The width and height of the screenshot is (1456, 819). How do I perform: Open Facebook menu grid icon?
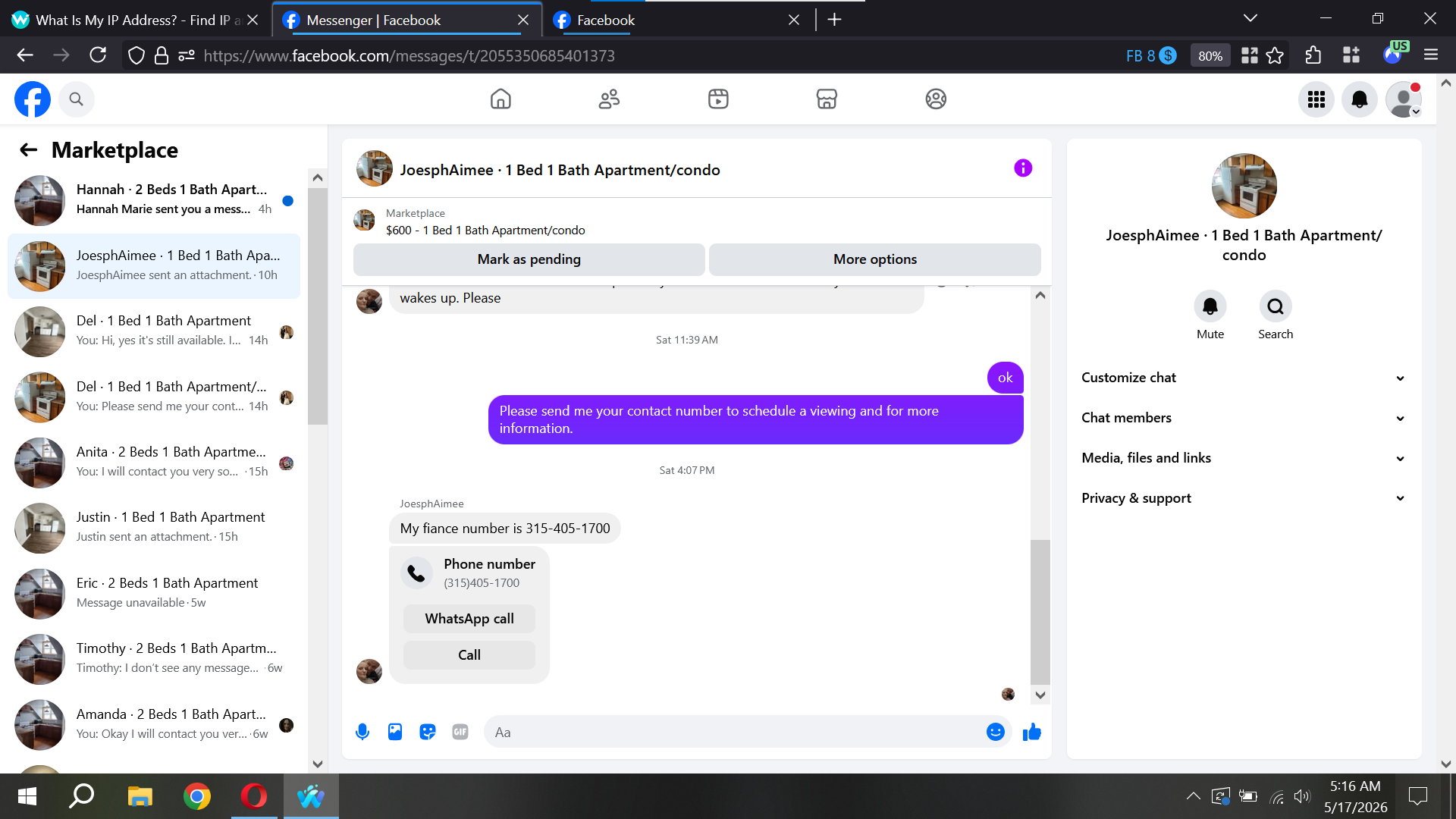pyautogui.click(x=1316, y=99)
